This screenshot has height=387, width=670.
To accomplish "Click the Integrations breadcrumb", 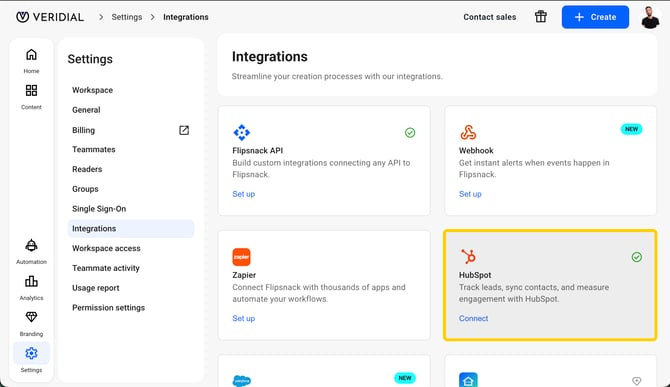I will click(x=186, y=17).
